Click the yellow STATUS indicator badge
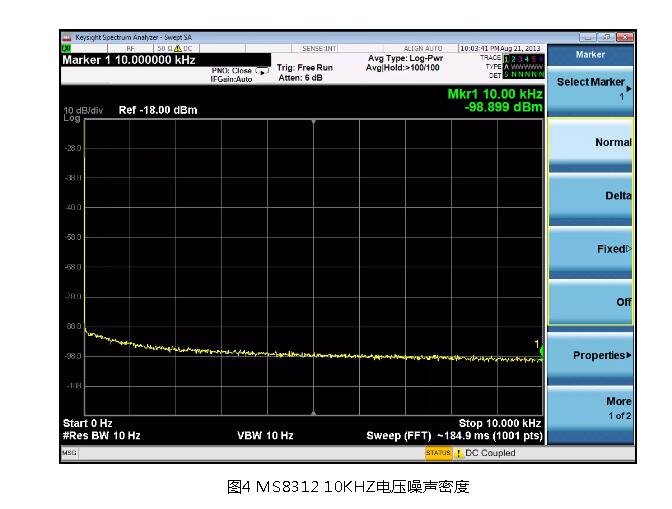 click(x=438, y=453)
